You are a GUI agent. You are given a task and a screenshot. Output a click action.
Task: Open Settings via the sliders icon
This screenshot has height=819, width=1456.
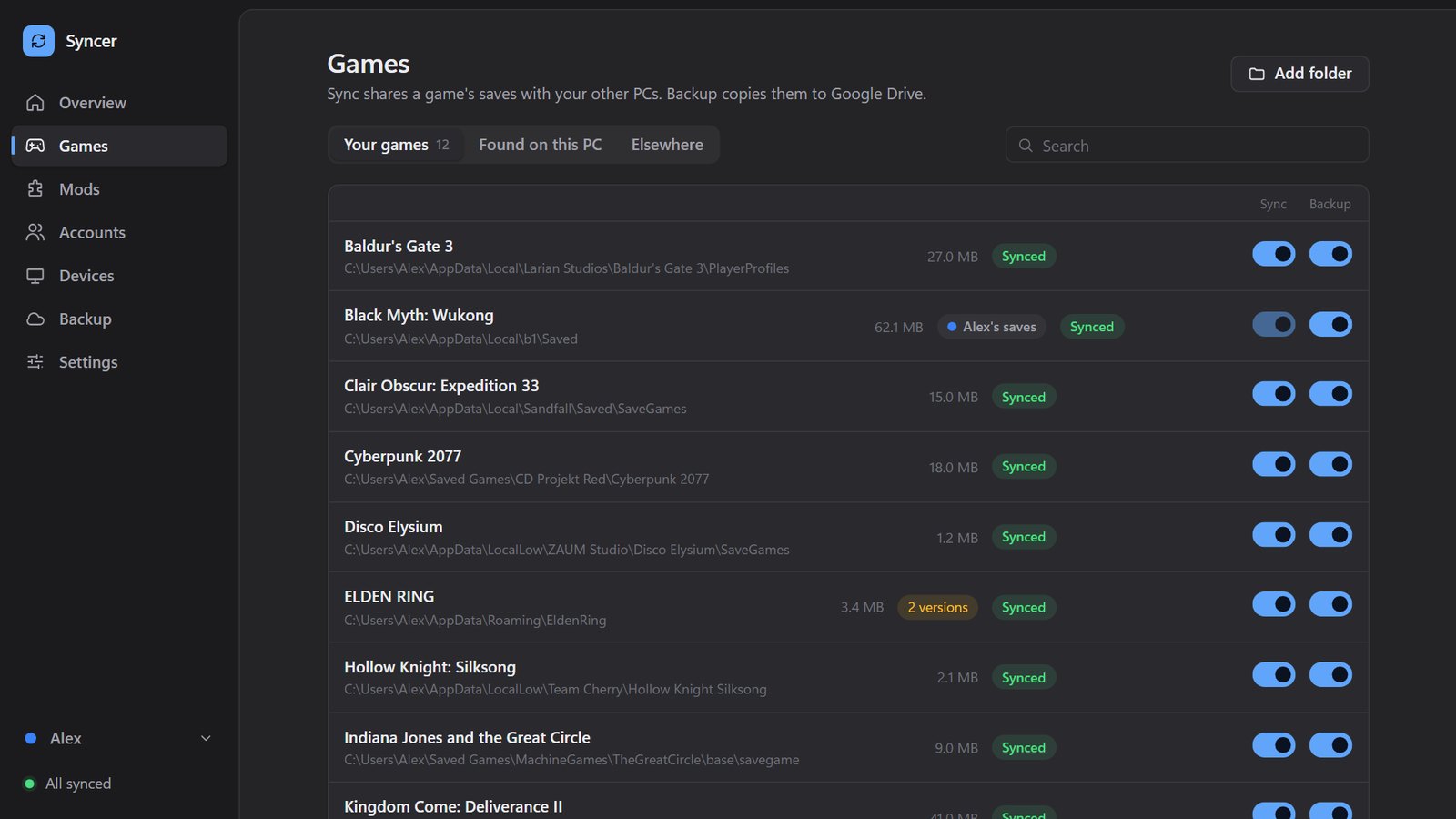[x=35, y=362]
